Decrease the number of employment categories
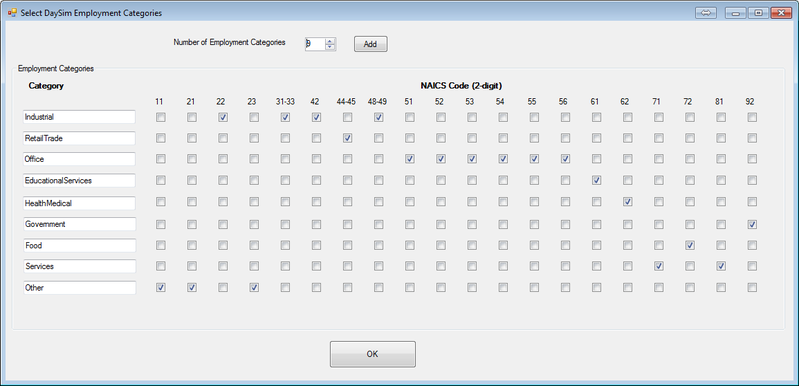 (330, 47)
